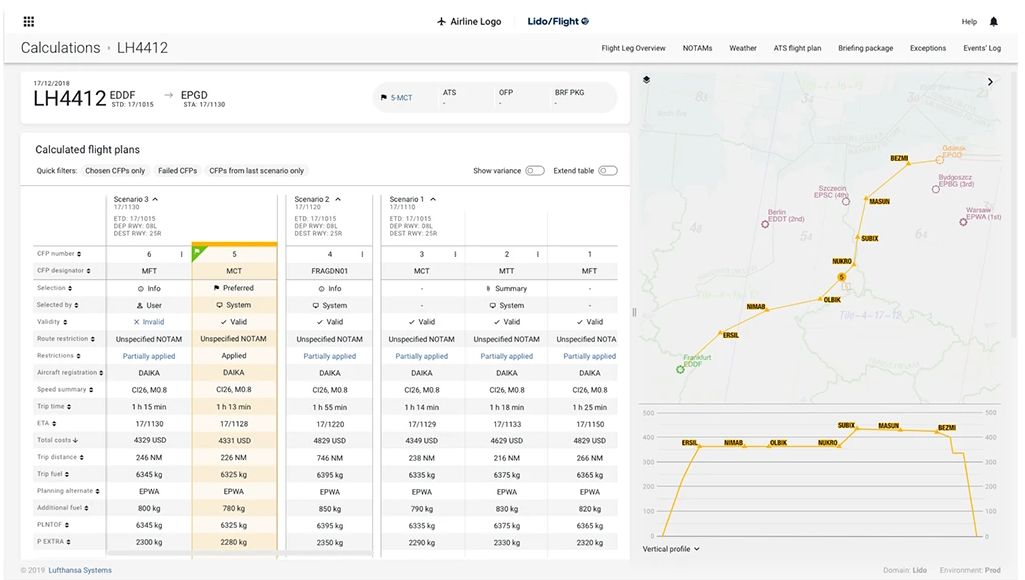Viewport: 1025px width, 580px height.
Task: Collapse Scenario 3 column group
Action: tap(156, 199)
